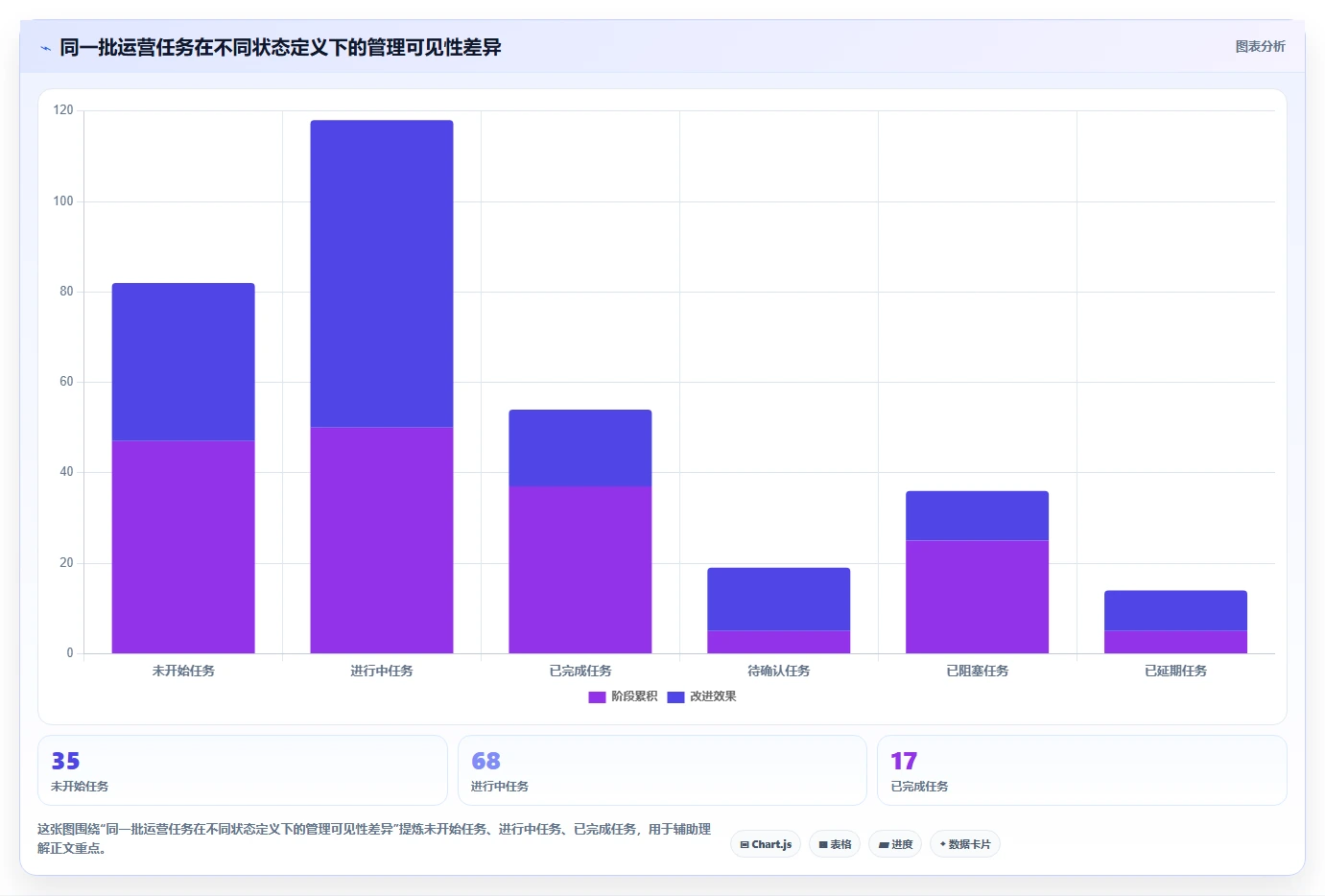1325x896 pixels.
Task: Click the 阶段累积 legend label
Action: (634, 696)
